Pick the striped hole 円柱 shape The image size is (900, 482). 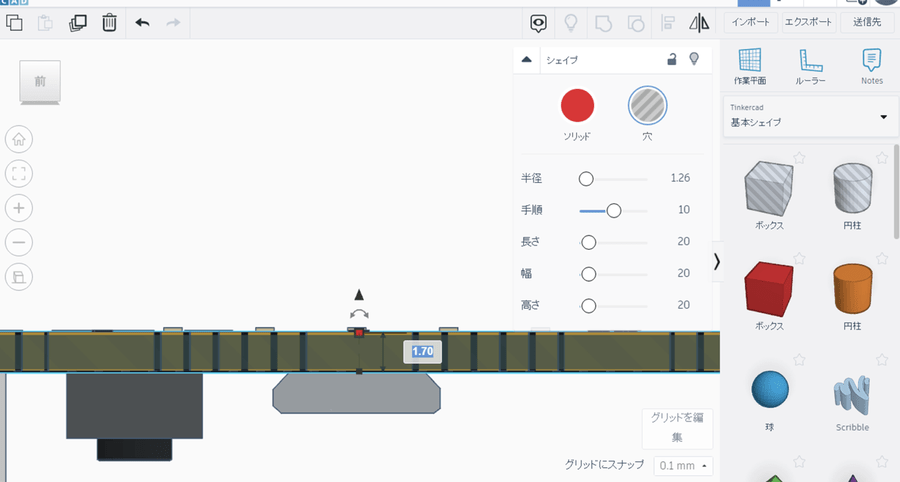(852, 188)
